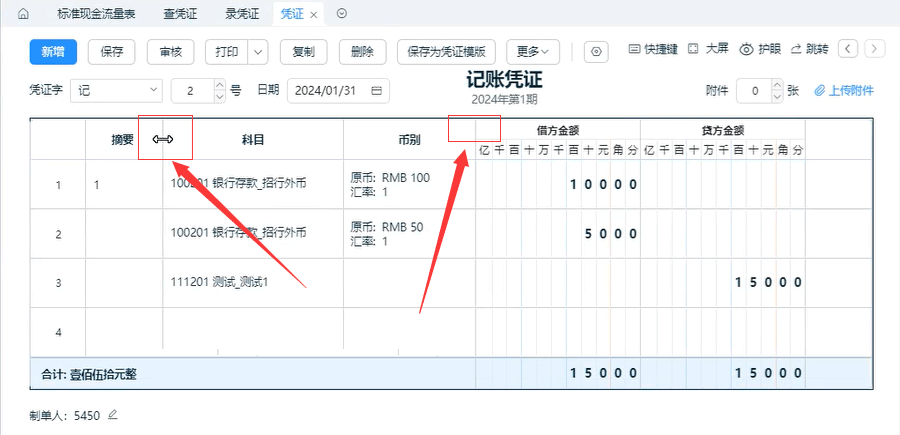Click the voucher number input field
Image resolution: width=900 pixels, height=435 pixels.
193,91
